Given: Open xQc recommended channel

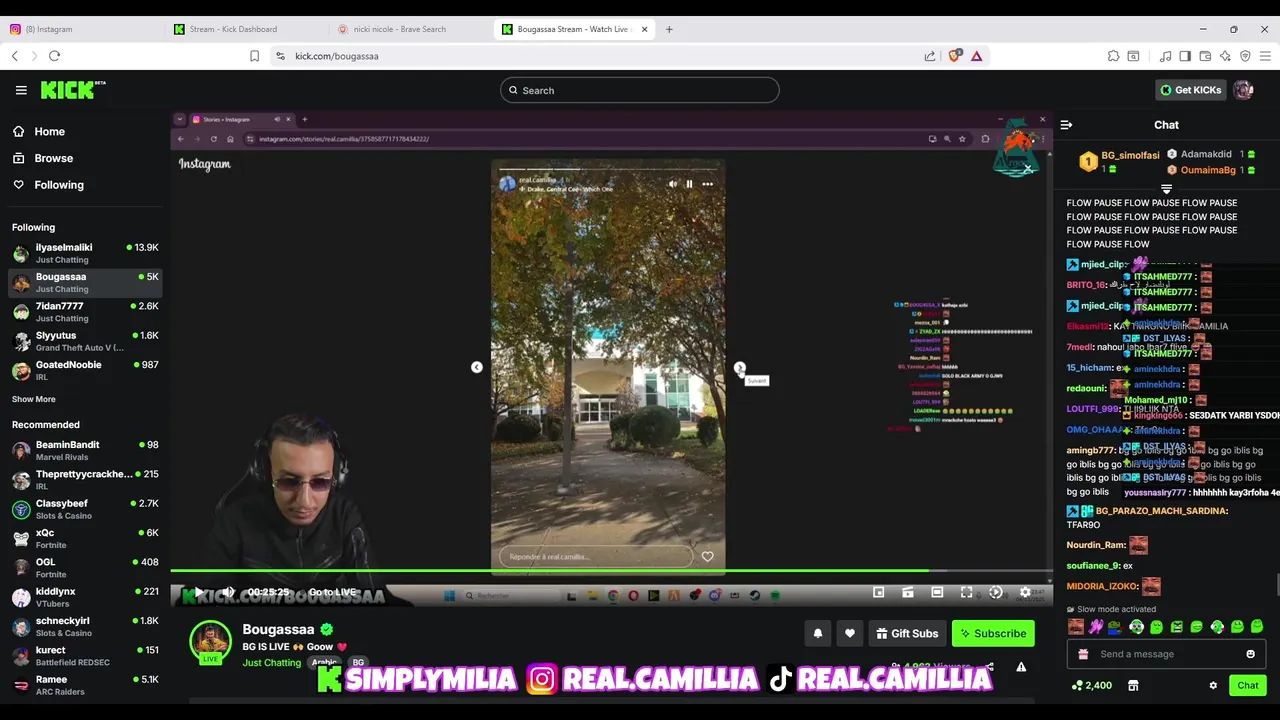Looking at the screenshot, I should coord(85,538).
